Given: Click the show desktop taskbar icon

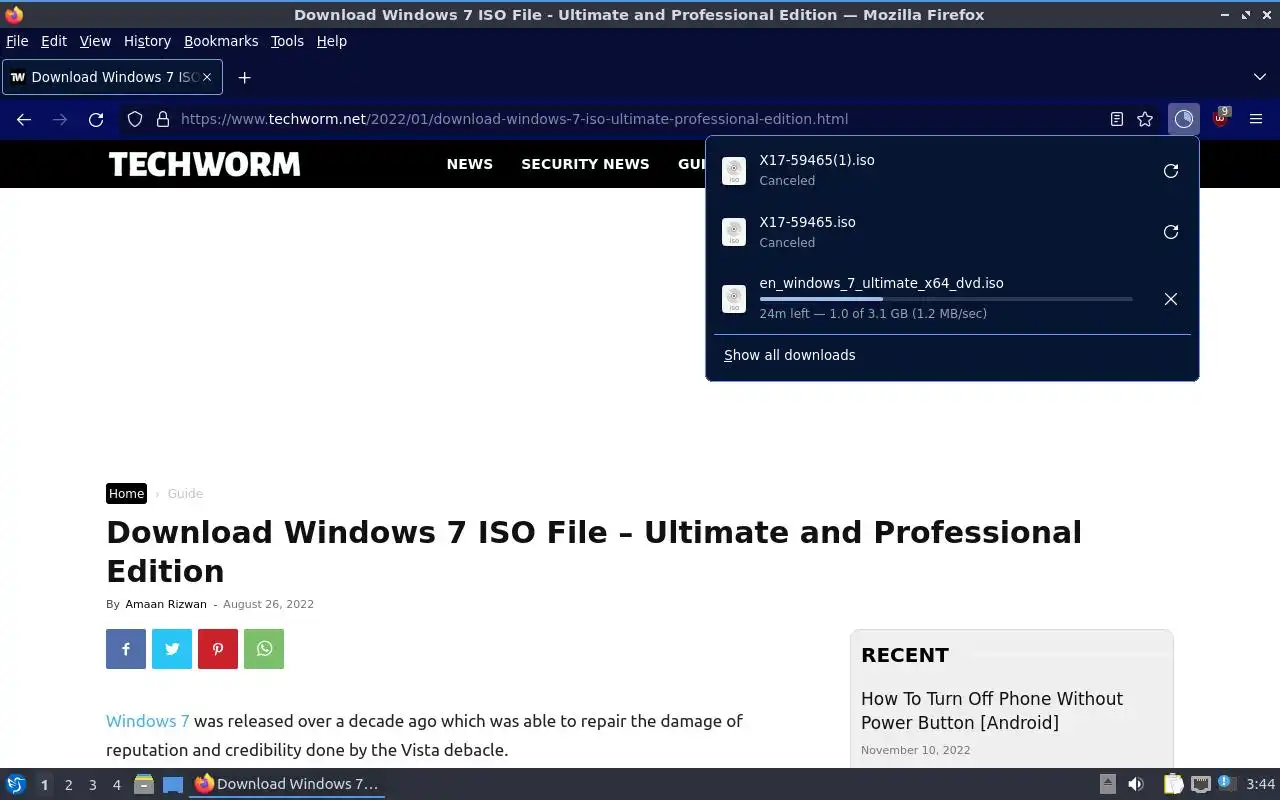Looking at the screenshot, I should [x=173, y=784].
